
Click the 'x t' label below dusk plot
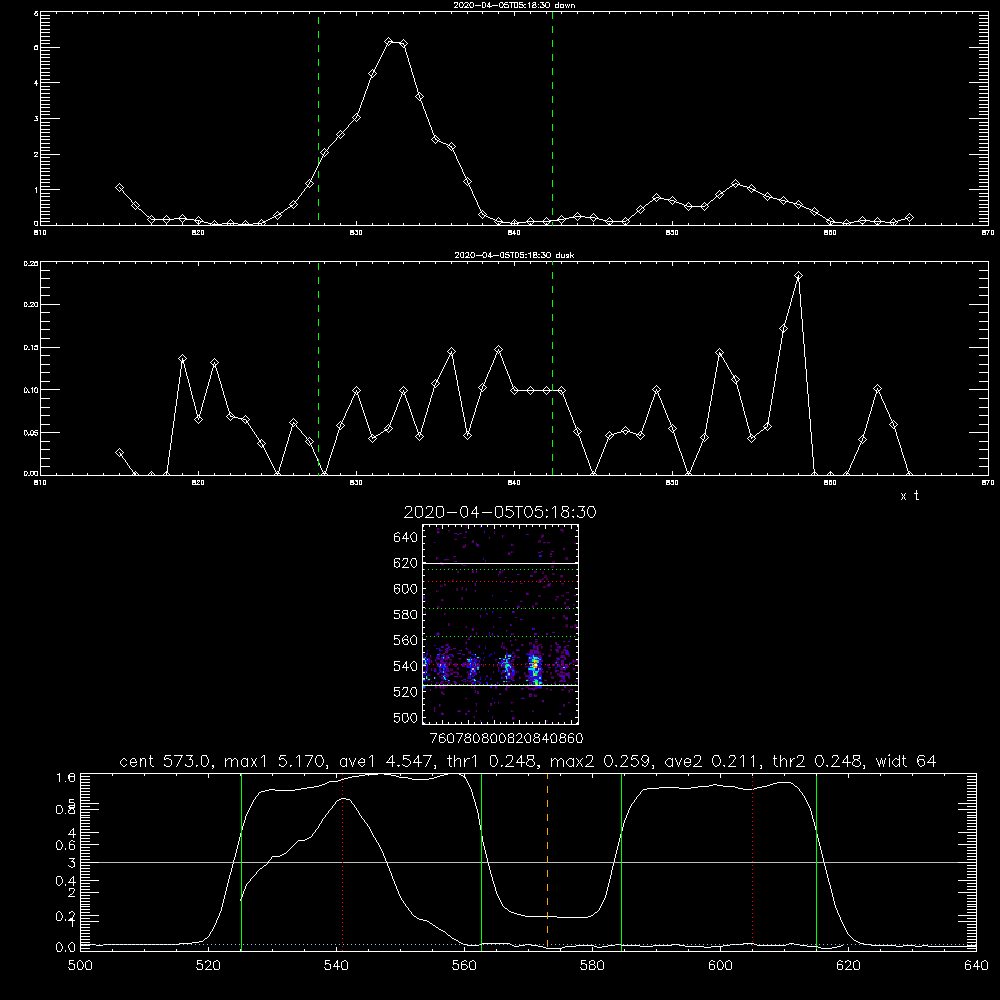coord(909,496)
